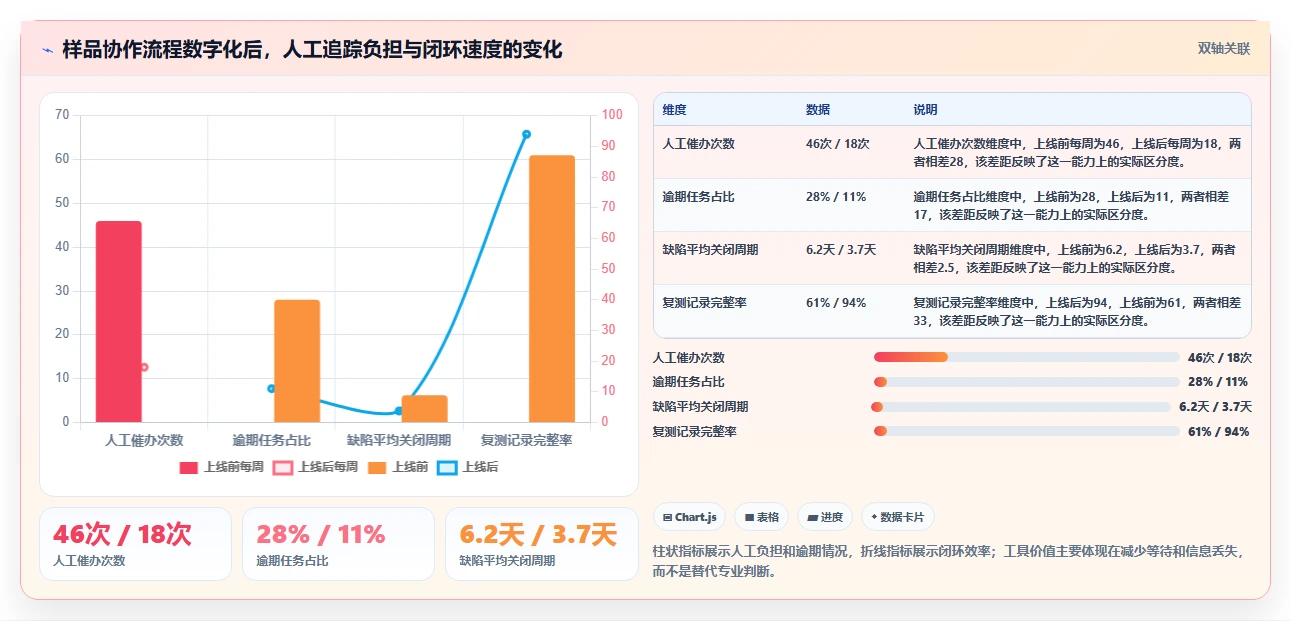
Task: Toggle the orange 上线前 legend item
Action: tap(398, 467)
